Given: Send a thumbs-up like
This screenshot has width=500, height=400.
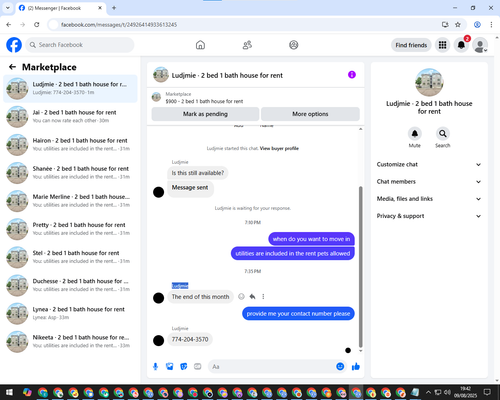Looking at the screenshot, I should tap(356, 367).
